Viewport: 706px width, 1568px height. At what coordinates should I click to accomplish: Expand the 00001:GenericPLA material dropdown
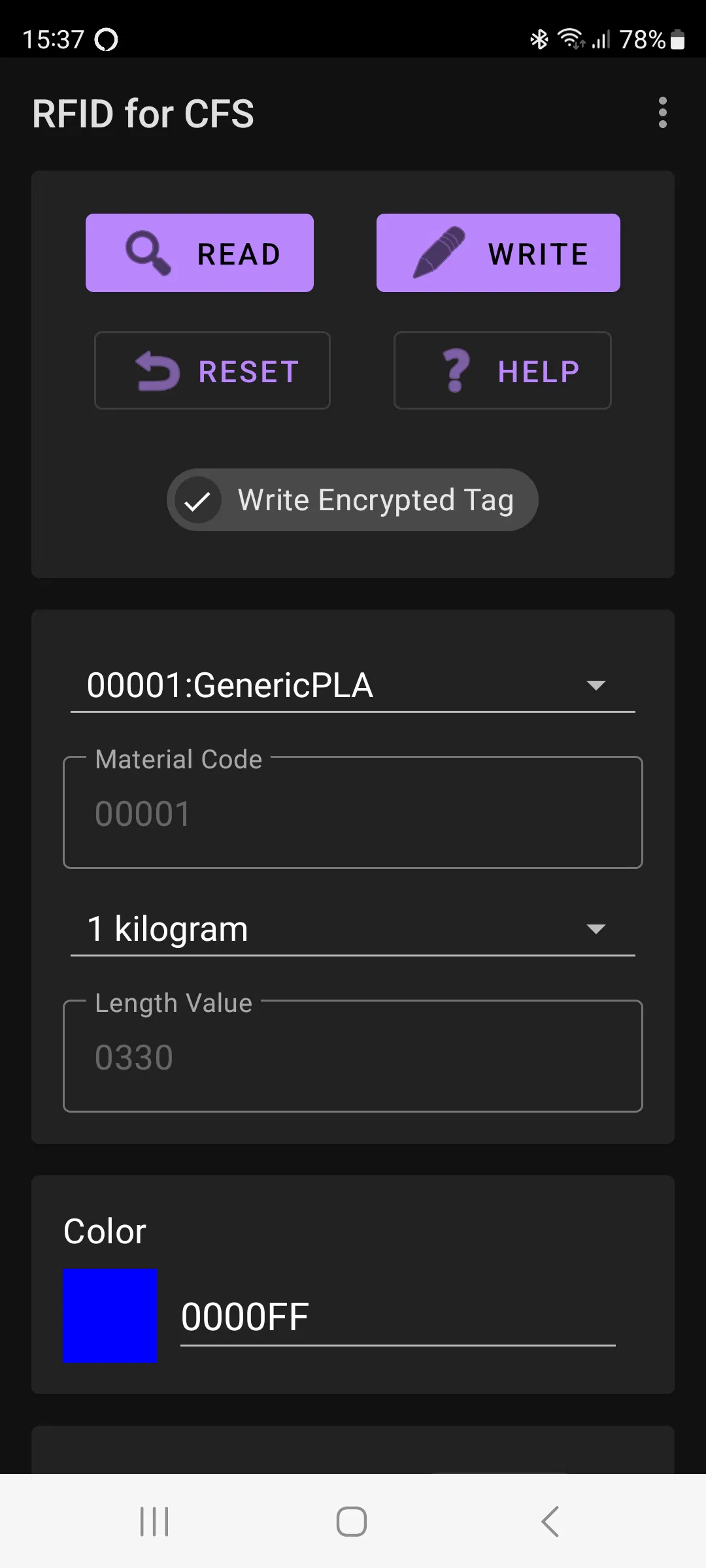pyautogui.click(x=352, y=685)
